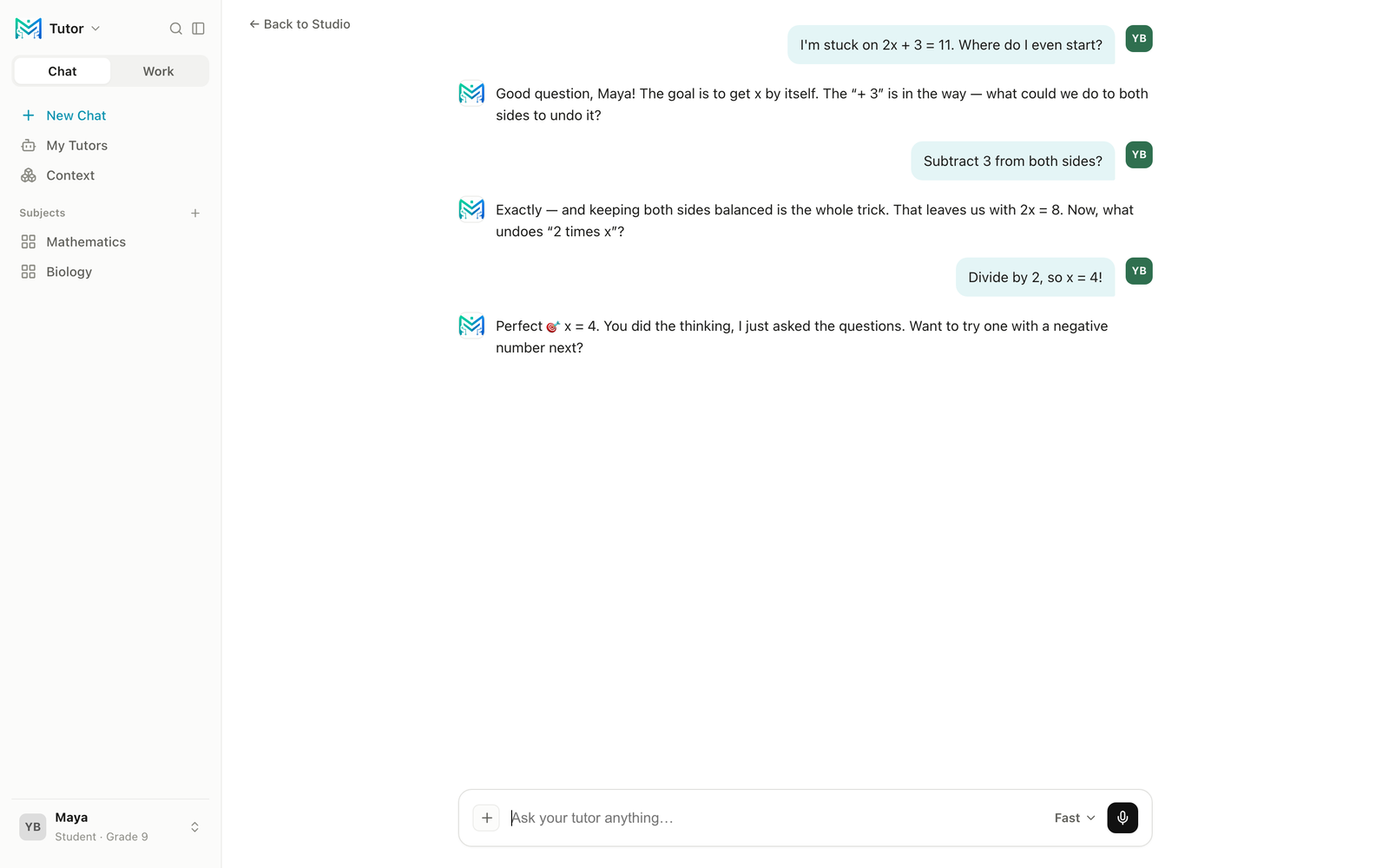Click the Context cubes icon
Image resolution: width=1389 pixels, height=868 pixels.
pos(29,175)
